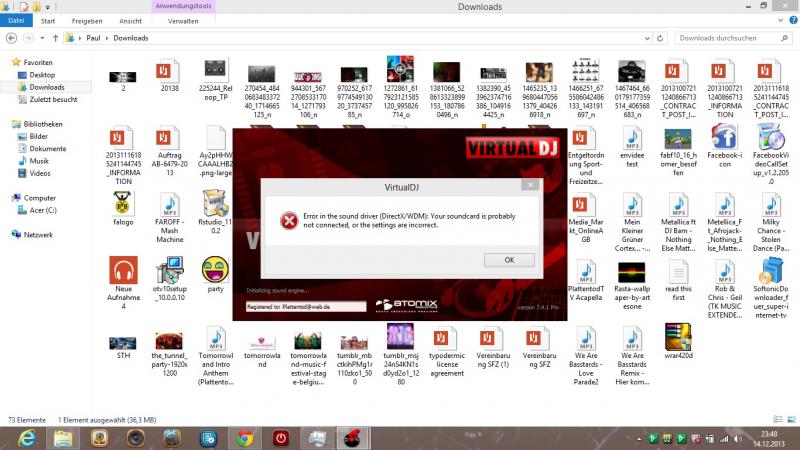This screenshot has height=450, width=800.
Task: Select the PlattentodTV Acapella MP3
Action: tap(586, 280)
